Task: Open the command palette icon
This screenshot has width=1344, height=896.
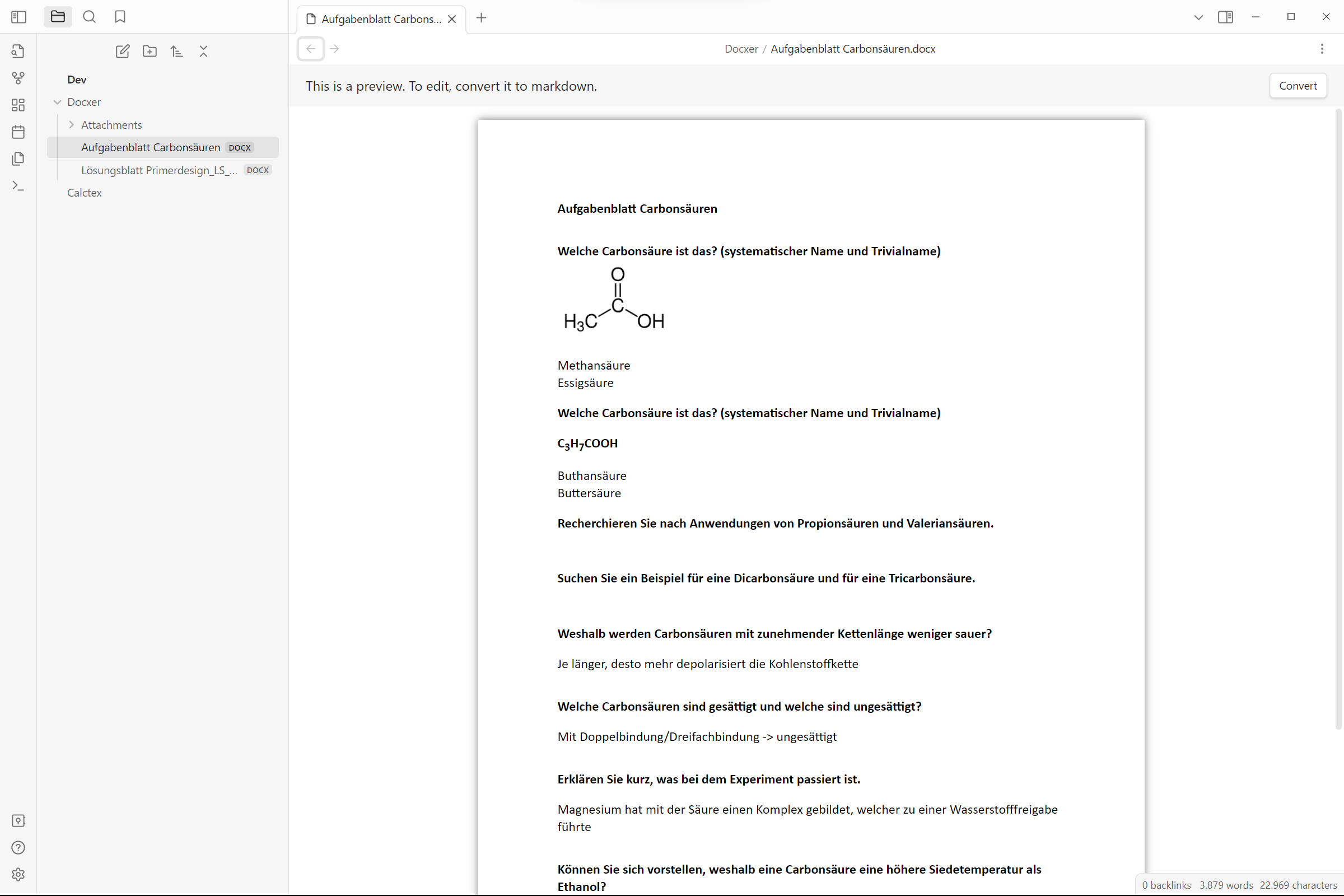Action: click(18, 186)
